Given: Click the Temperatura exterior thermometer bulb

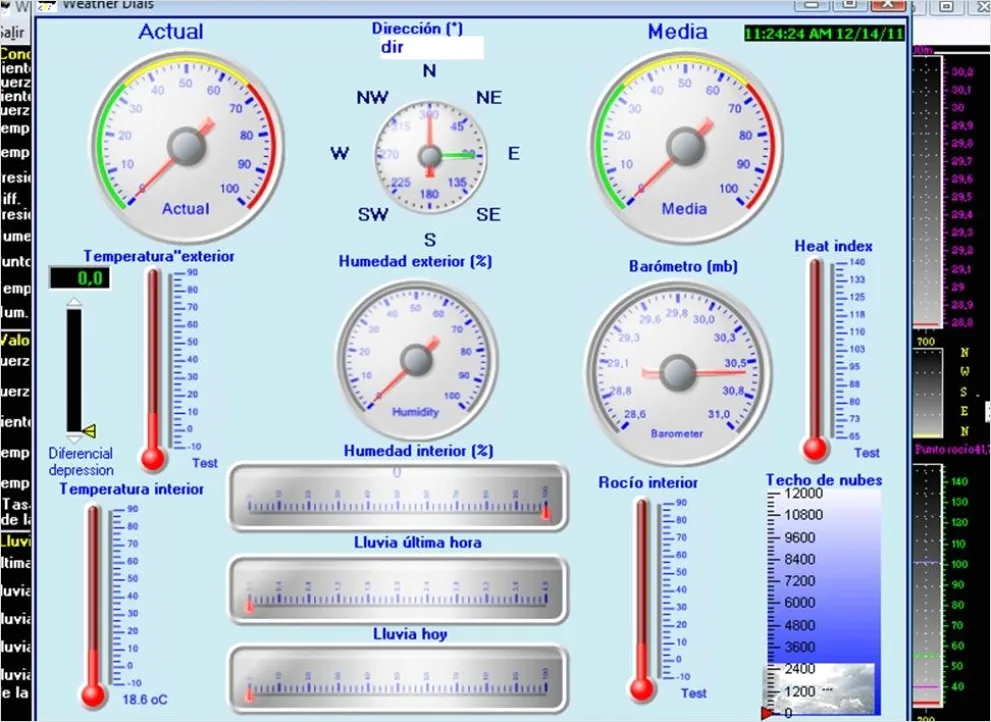Looking at the screenshot, I should [153, 458].
